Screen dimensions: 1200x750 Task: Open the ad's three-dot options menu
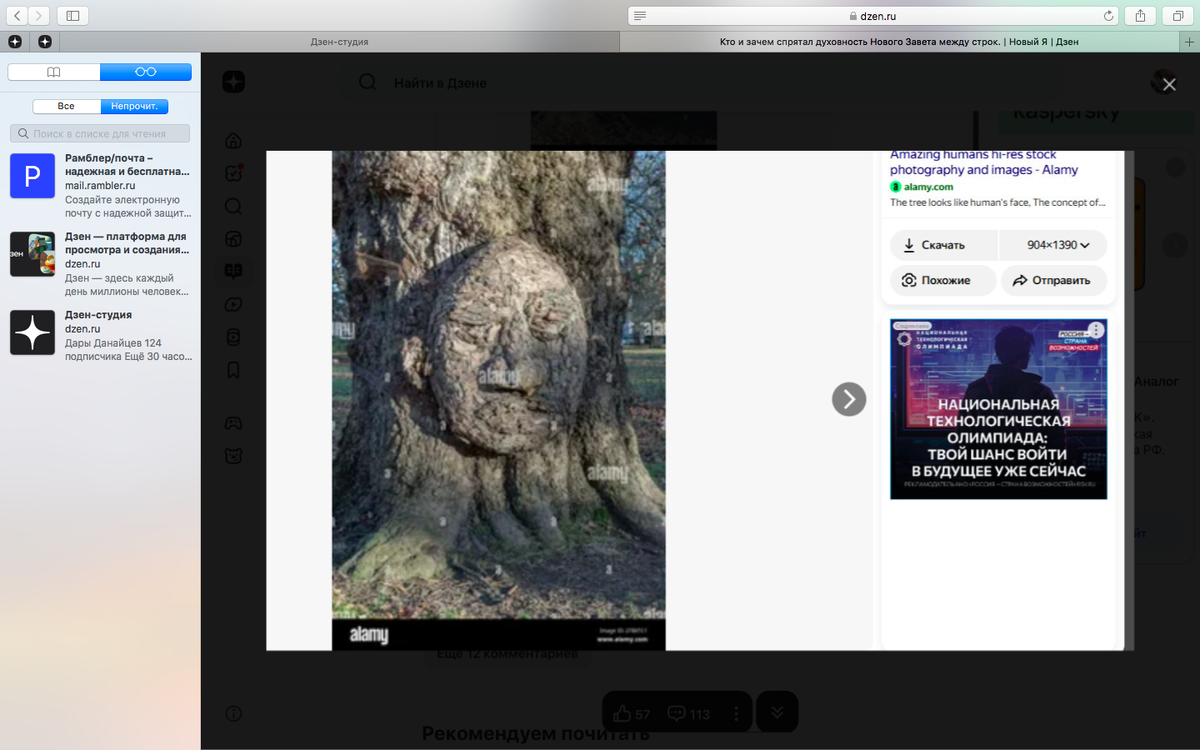click(1096, 329)
